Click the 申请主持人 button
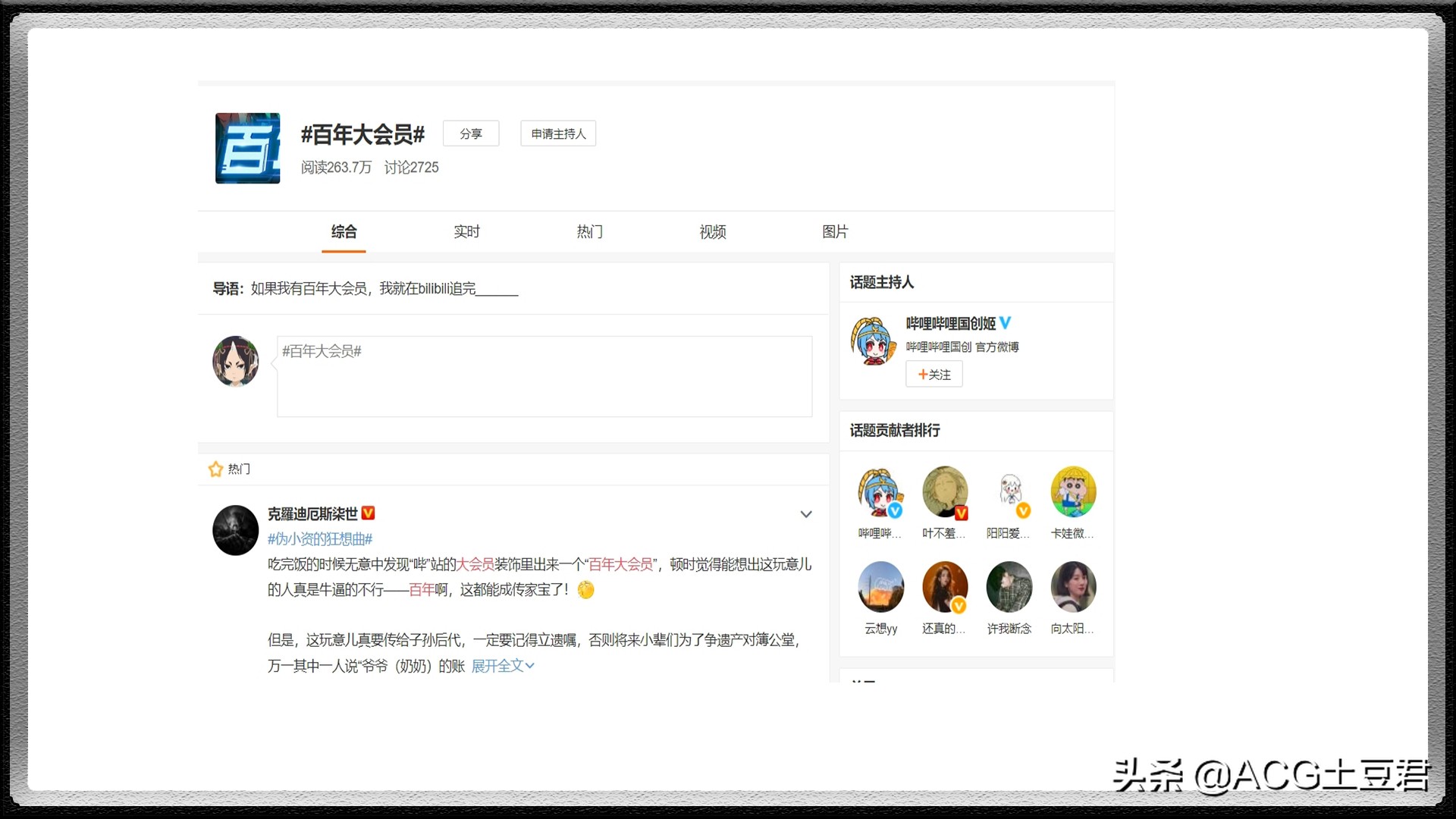This screenshot has height=819, width=1456. pyautogui.click(x=557, y=133)
